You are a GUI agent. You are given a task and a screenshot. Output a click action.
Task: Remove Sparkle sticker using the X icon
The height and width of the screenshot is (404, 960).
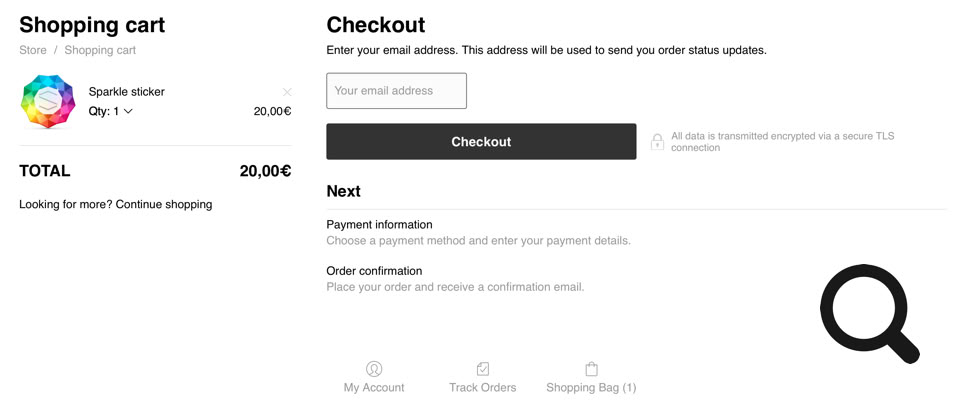click(x=287, y=92)
